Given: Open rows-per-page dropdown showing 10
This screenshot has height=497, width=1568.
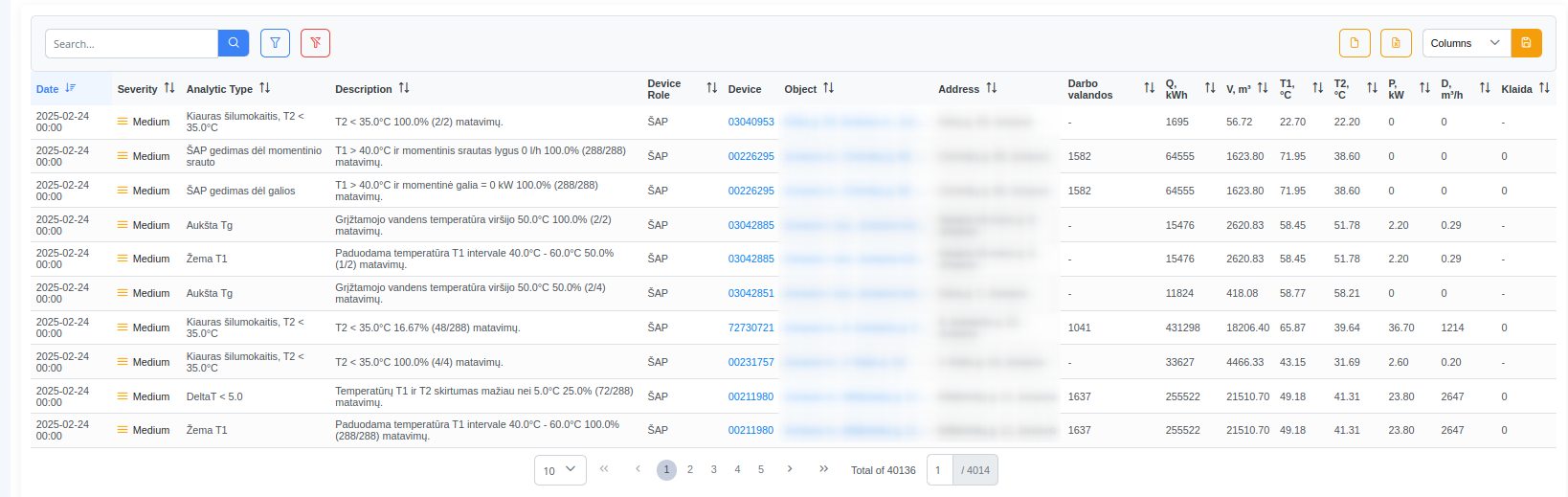Looking at the screenshot, I should click(x=560, y=470).
